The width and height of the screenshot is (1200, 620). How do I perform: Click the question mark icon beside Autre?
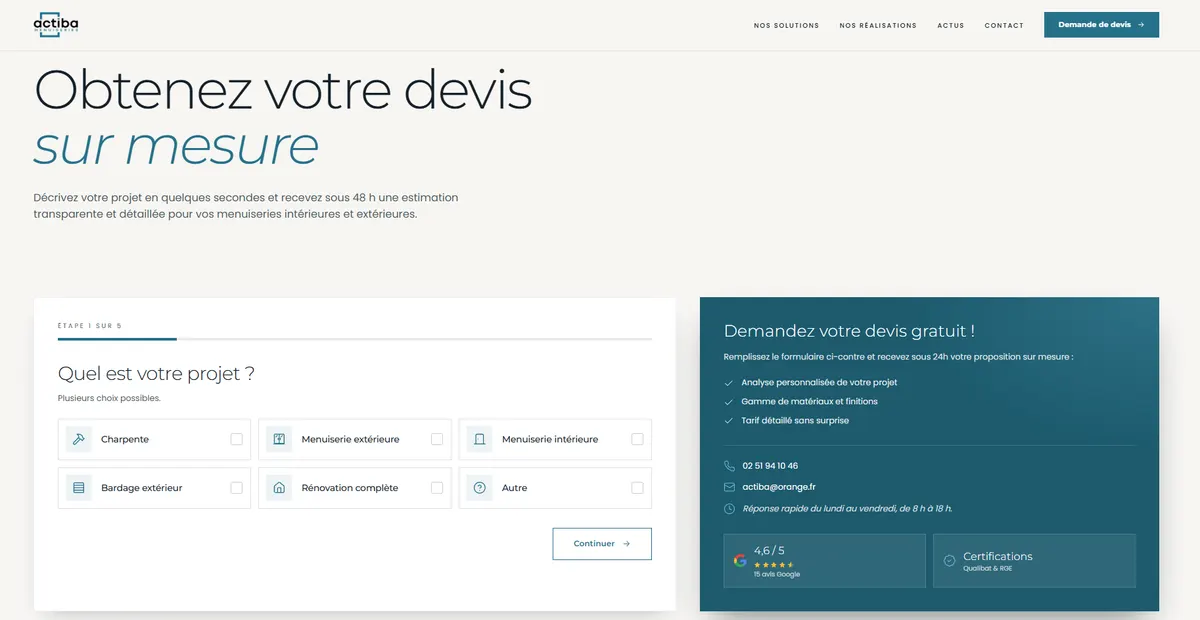coord(479,488)
